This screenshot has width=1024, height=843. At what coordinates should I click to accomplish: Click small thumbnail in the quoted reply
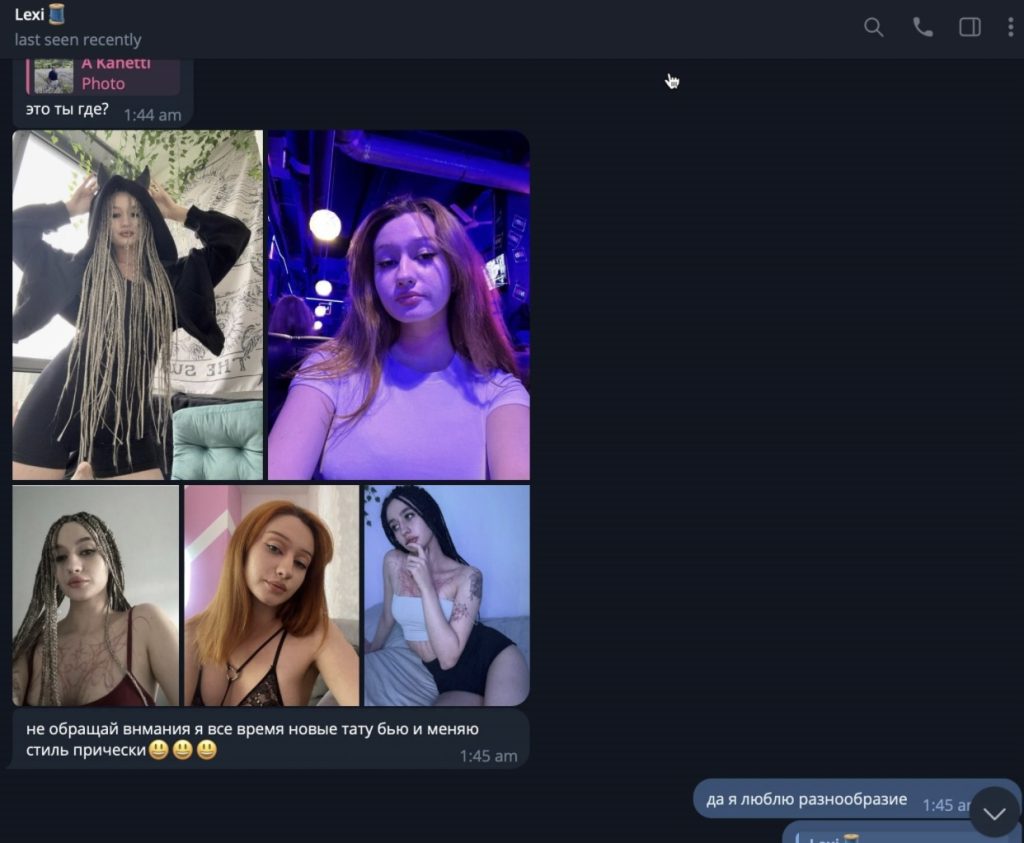(54, 76)
